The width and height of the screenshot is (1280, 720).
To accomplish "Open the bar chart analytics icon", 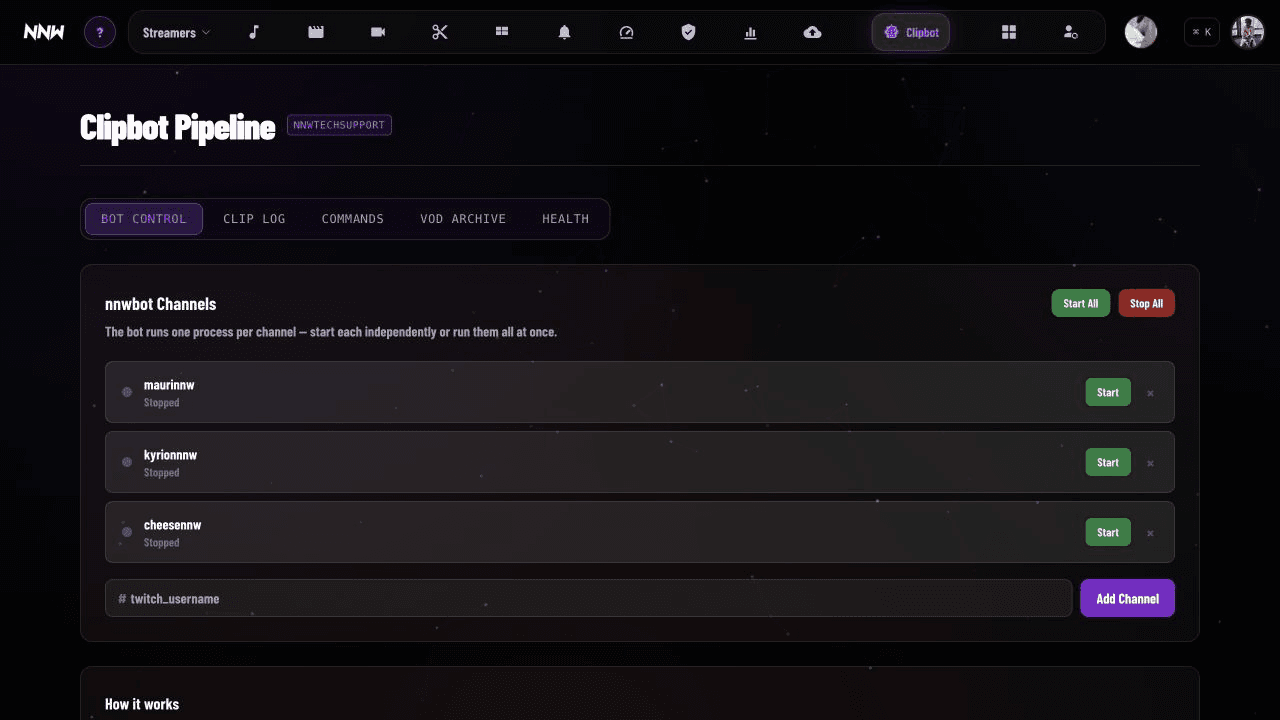I will pyautogui.click(x=750, y=32).
